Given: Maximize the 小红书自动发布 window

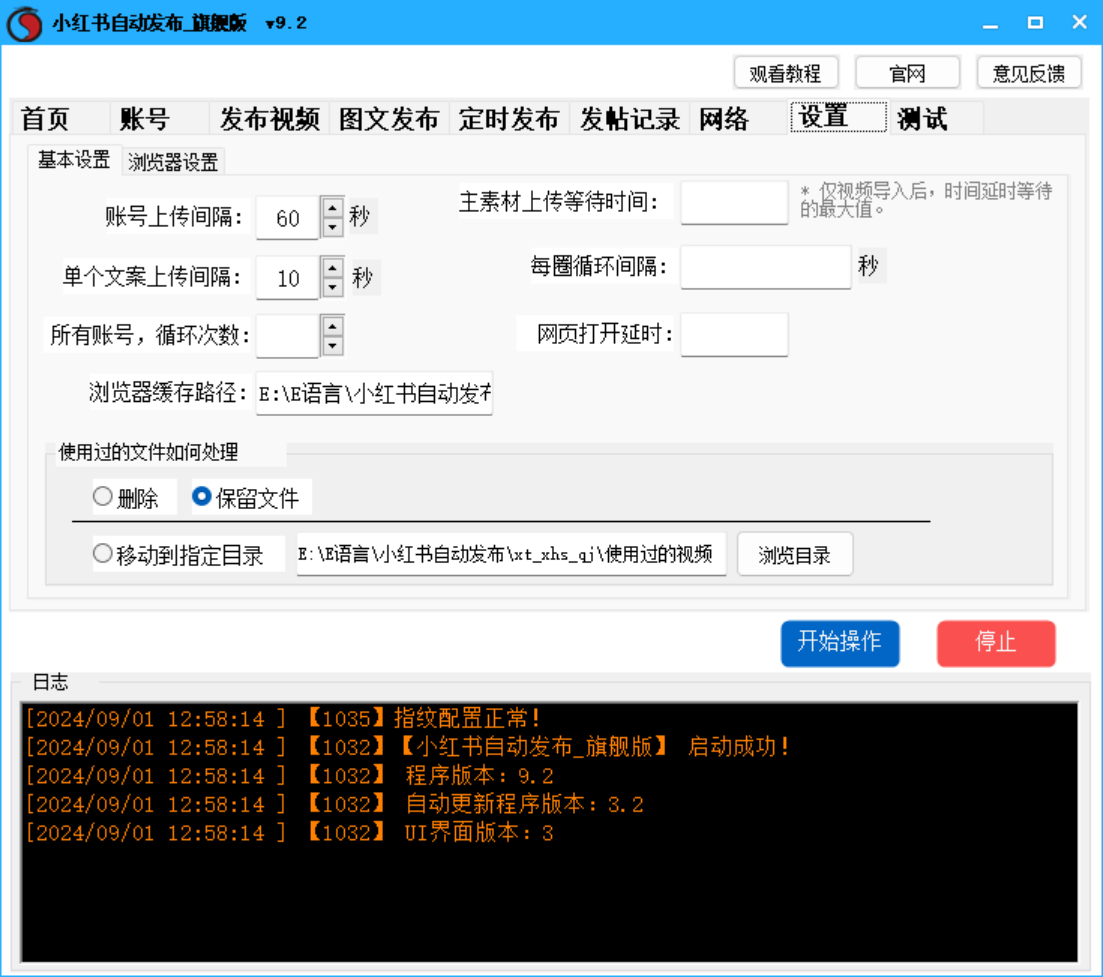Looking at the screenshot, I should click(1035, 23).
